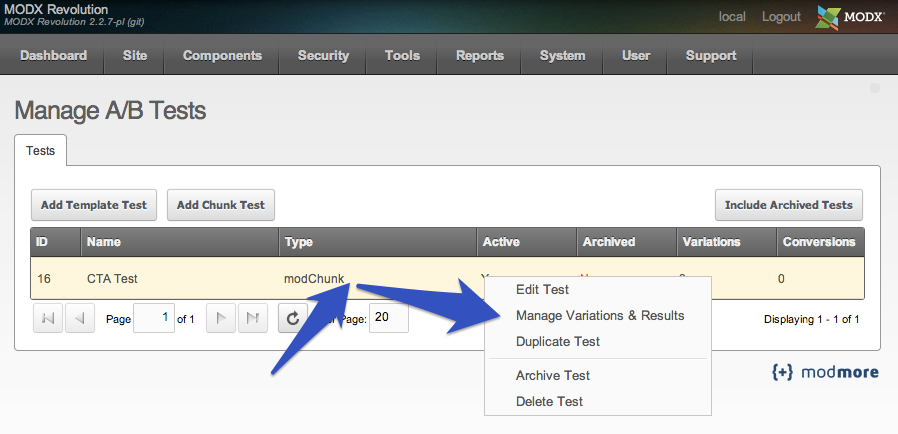The height and width of the screenshot is (434, 898).
Task: Click the MODX Revolution title text
Action: (x=56, y=9)
